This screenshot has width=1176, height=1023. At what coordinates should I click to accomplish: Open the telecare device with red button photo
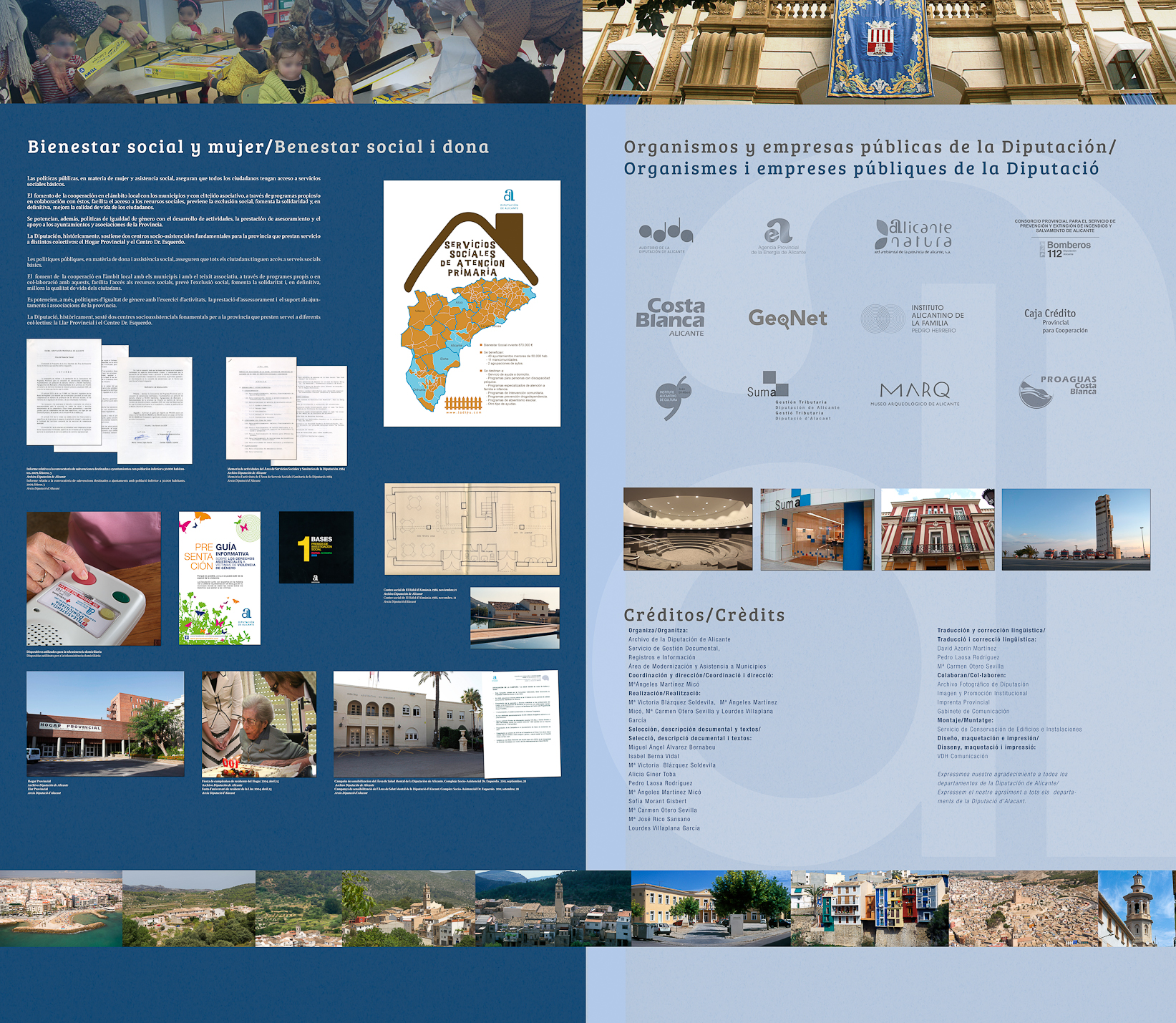pyautogui.click(x=94, y=578)
